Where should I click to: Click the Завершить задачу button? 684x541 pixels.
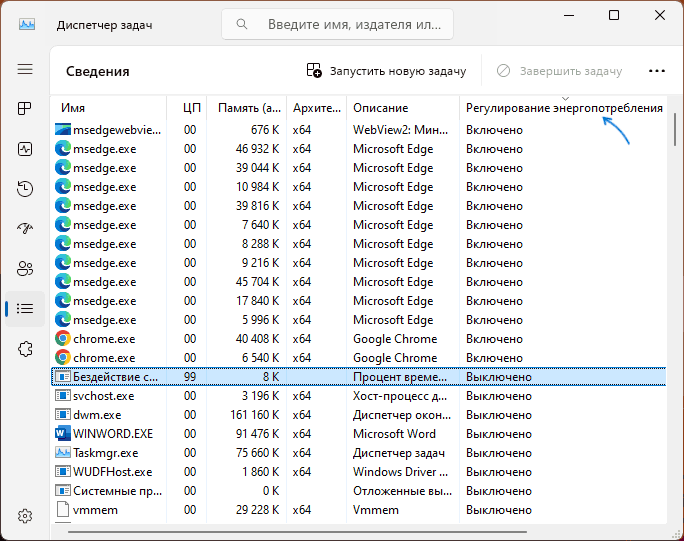click(560, 71)
